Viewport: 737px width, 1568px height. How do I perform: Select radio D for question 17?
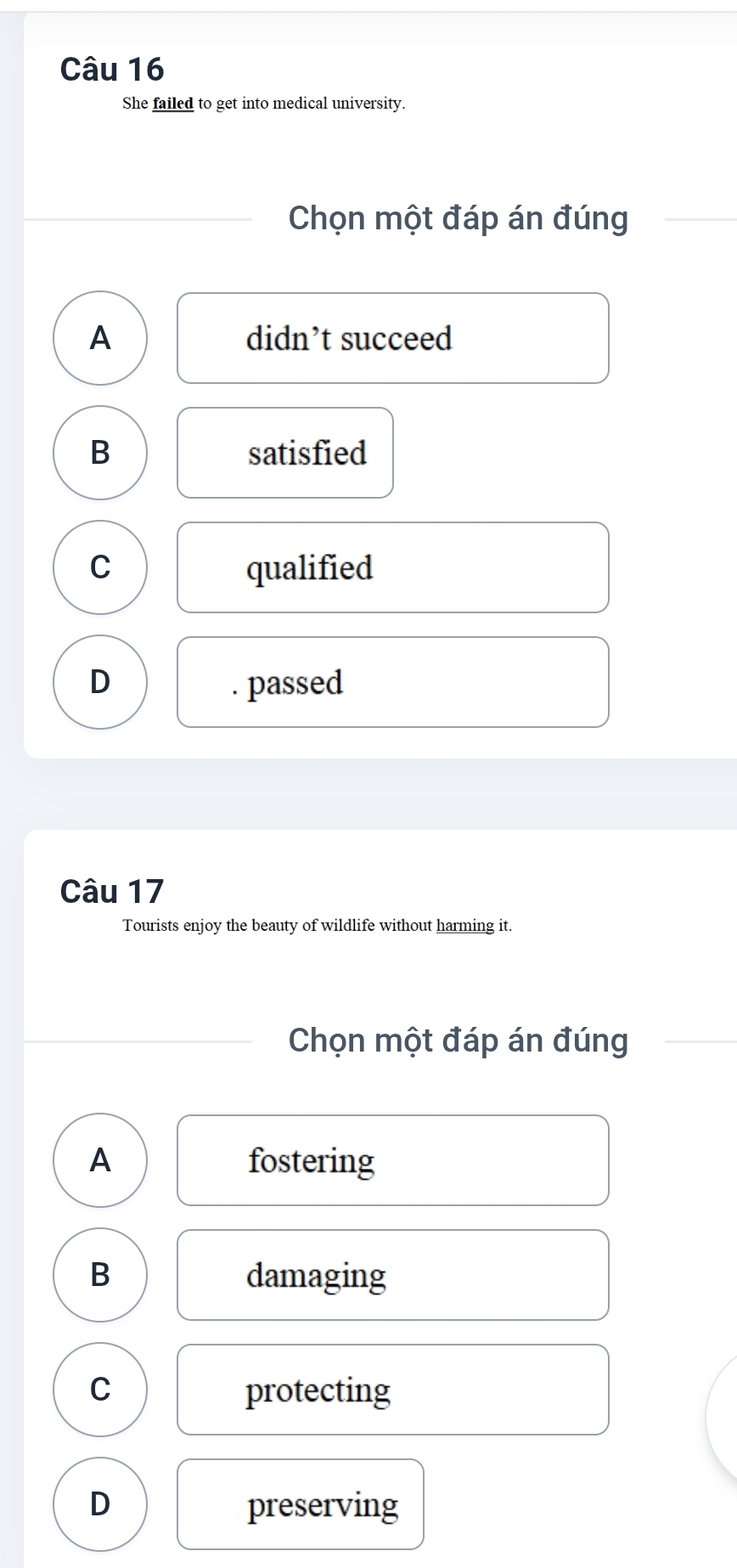click(x=100, y=1504)
